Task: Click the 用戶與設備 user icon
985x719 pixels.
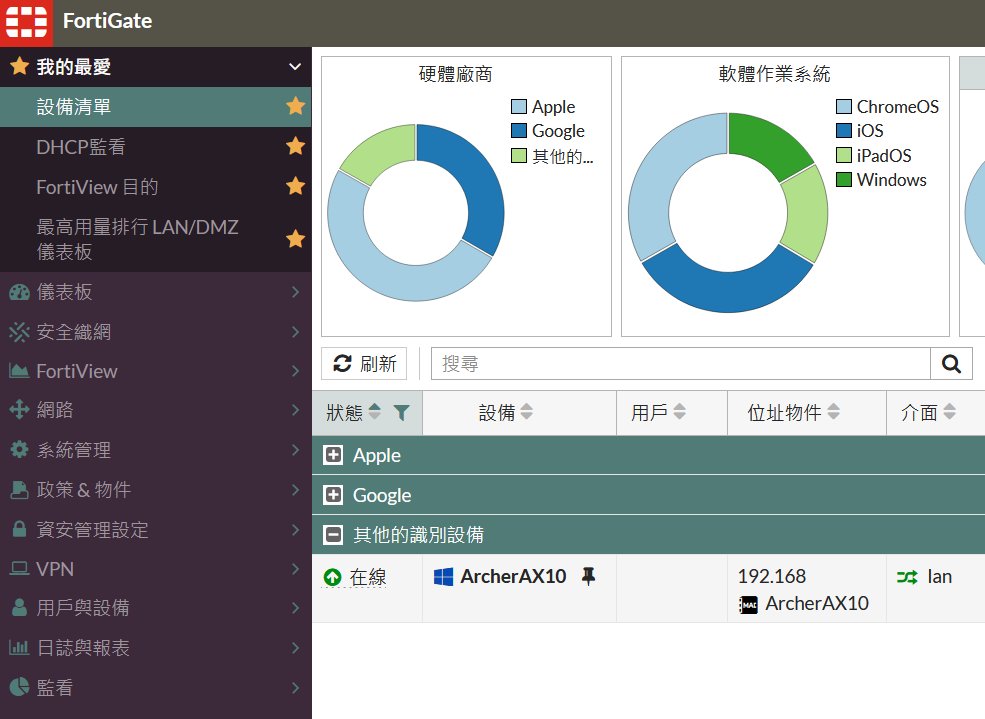Action: click(x=19, y=608)
